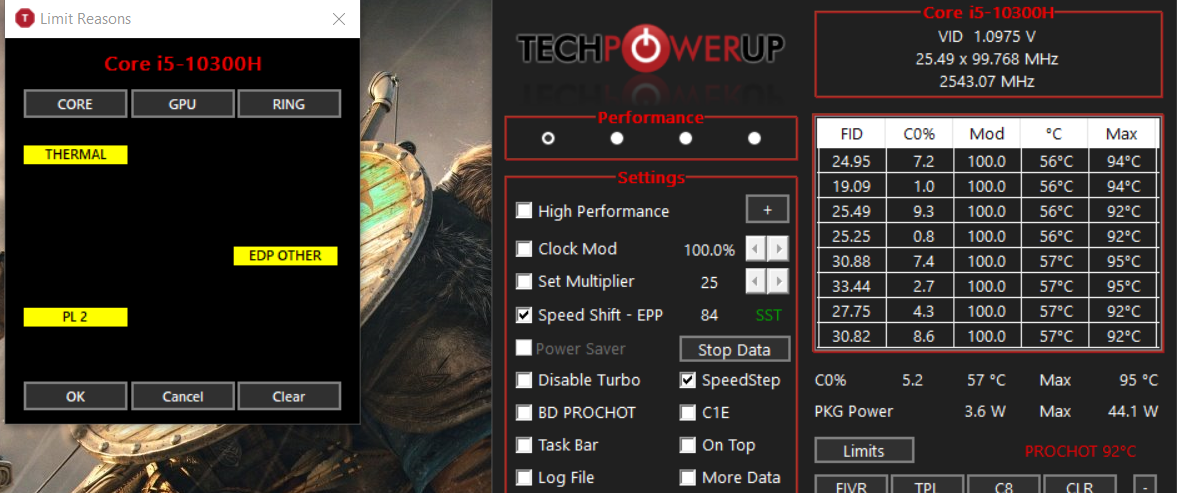Click the Stop Data button
This screenshot has height=493, width=1177.
tap(734, 350)
